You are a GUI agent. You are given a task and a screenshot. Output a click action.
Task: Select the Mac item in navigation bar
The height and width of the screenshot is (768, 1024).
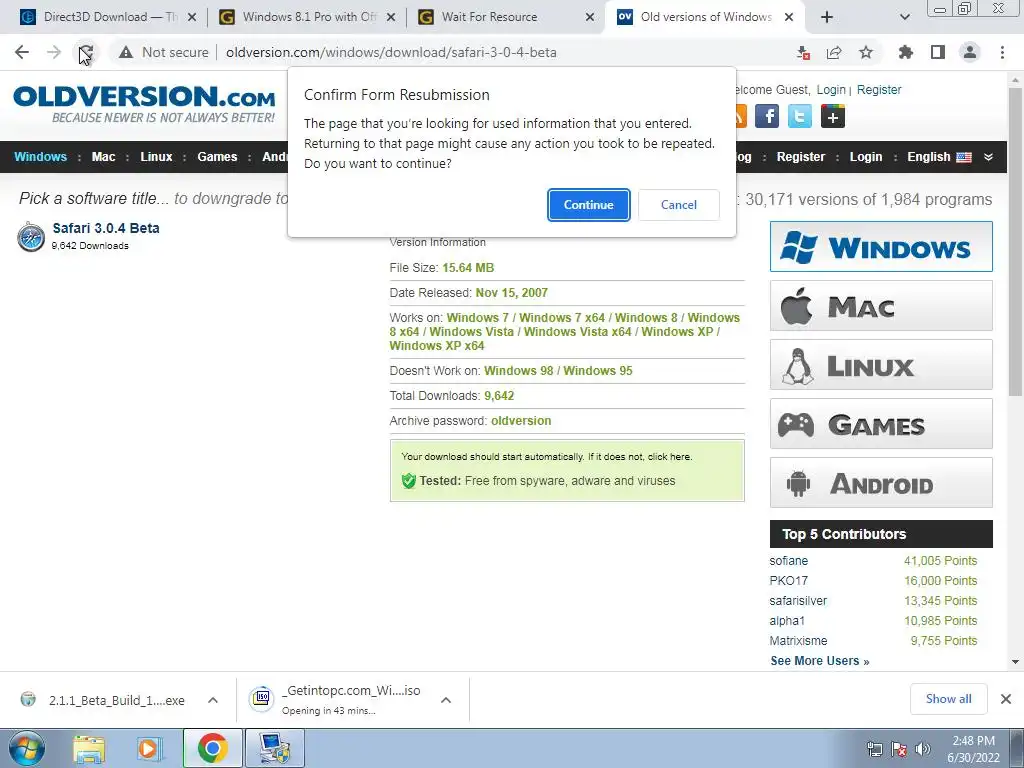tap(103, 157)
